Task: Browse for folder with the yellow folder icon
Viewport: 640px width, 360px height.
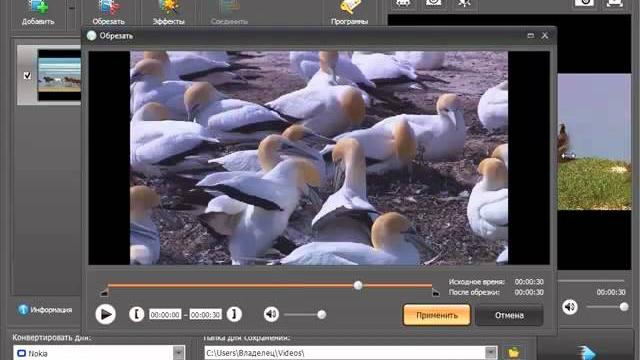Action: (513, 352)
